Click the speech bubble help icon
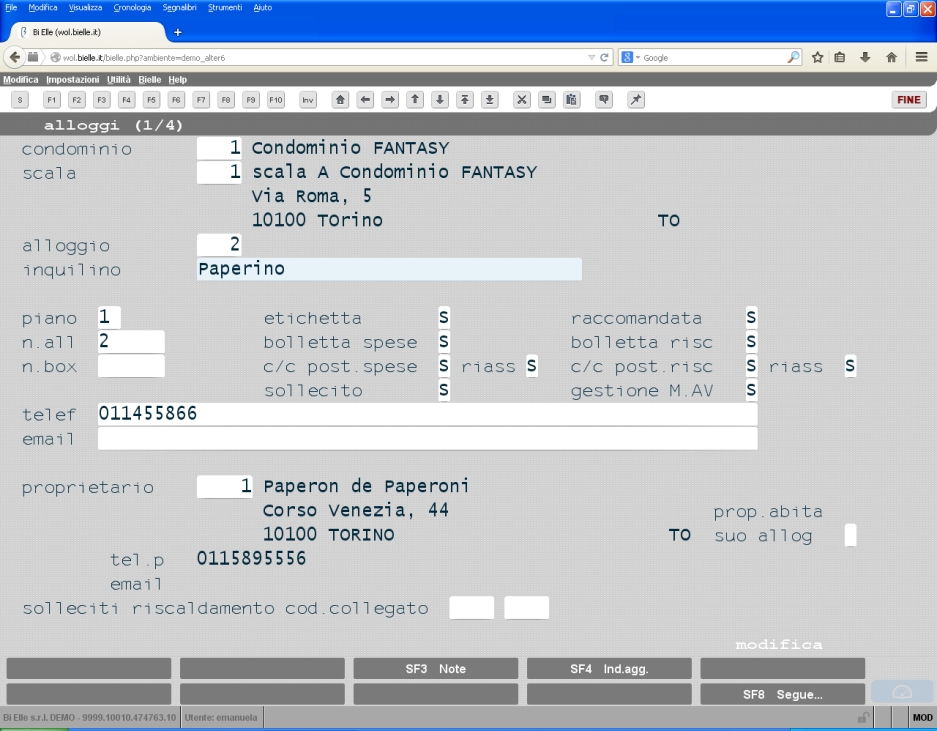Viewport: 937px width, 731px height. (604, 100)
